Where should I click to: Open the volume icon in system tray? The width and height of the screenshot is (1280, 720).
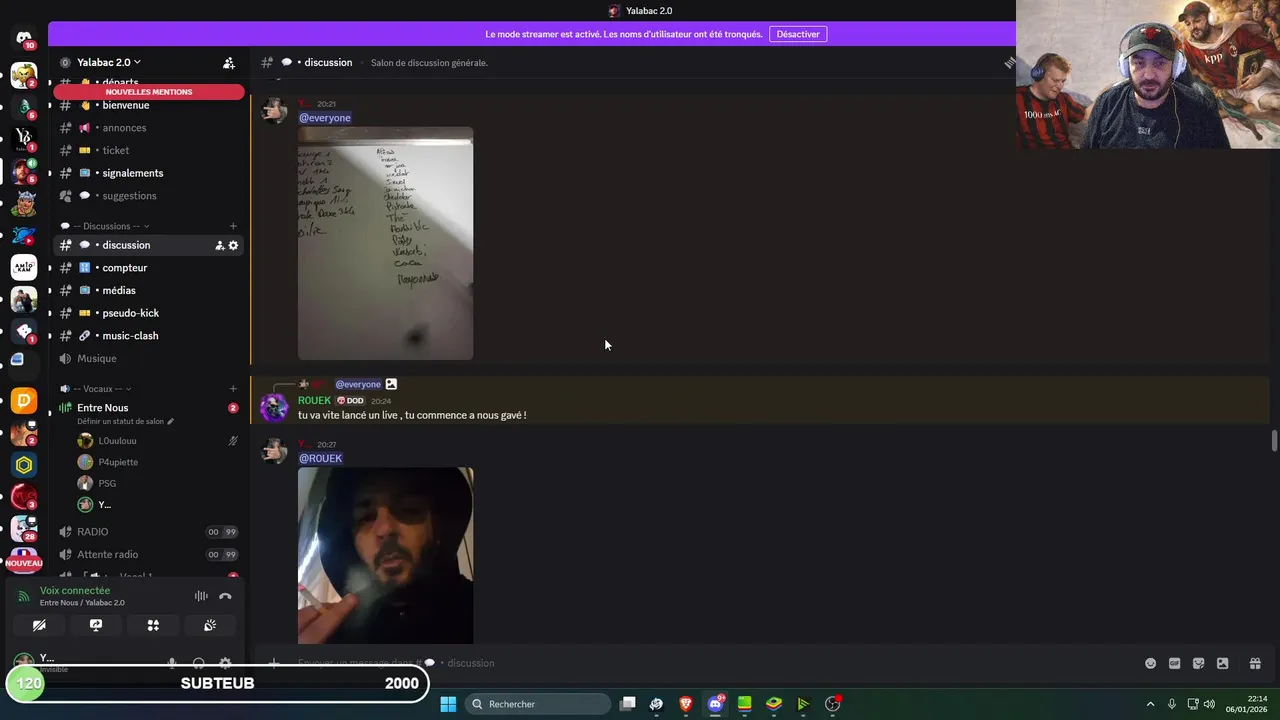coord(1210,704)
